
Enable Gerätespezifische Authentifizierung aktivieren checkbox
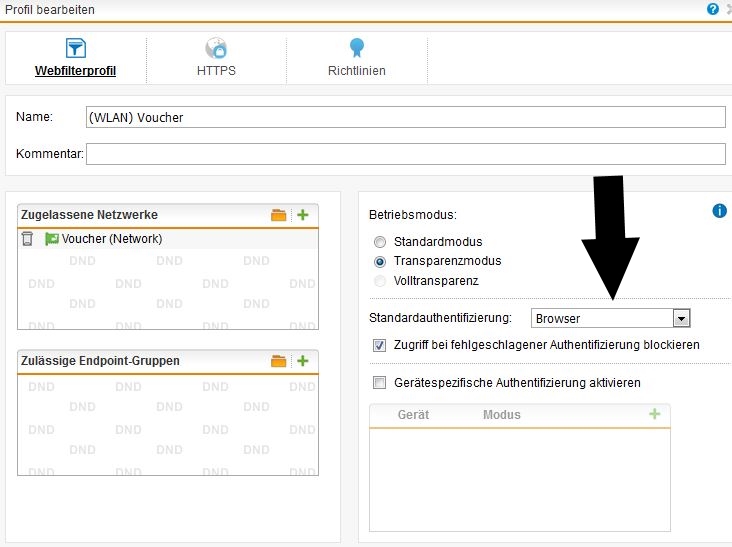click(379, 383)
